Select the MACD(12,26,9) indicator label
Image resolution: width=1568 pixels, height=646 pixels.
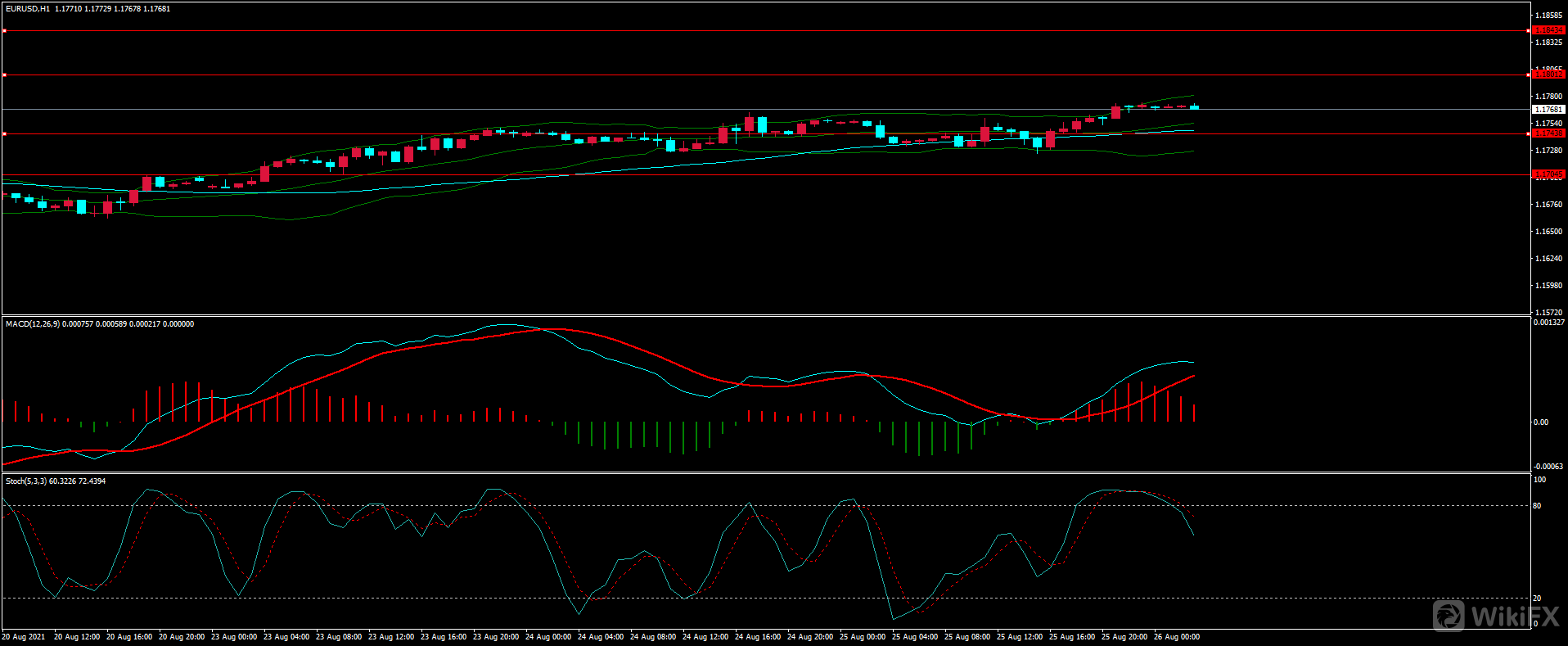tap(32, 324)
